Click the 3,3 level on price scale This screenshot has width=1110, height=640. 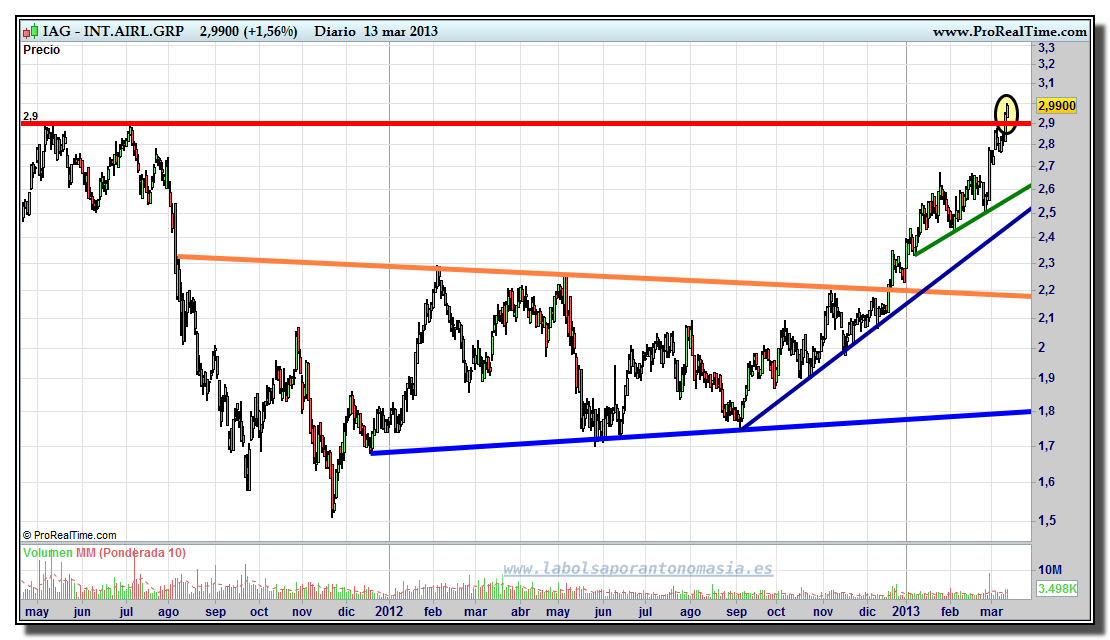(1046, 47)
